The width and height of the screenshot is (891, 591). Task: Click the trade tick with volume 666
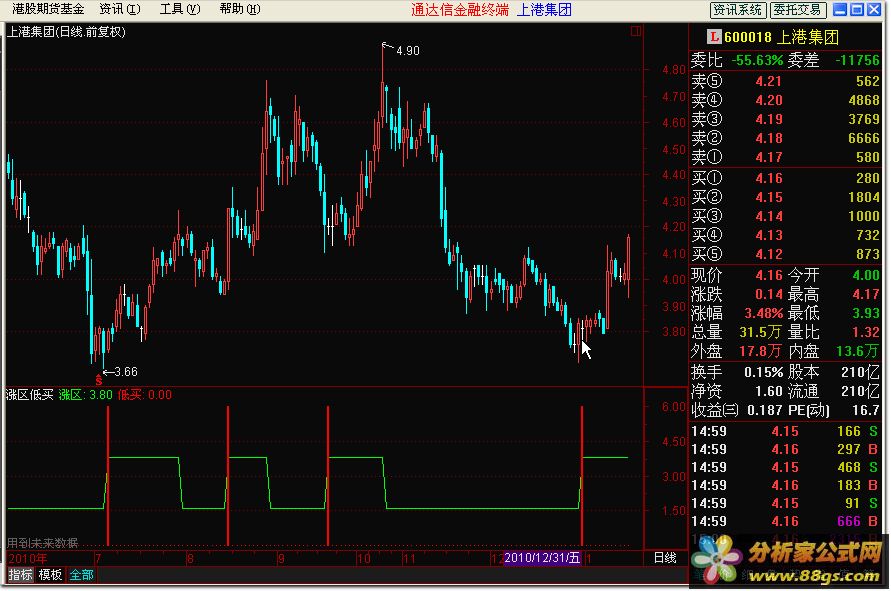[849, 521]
